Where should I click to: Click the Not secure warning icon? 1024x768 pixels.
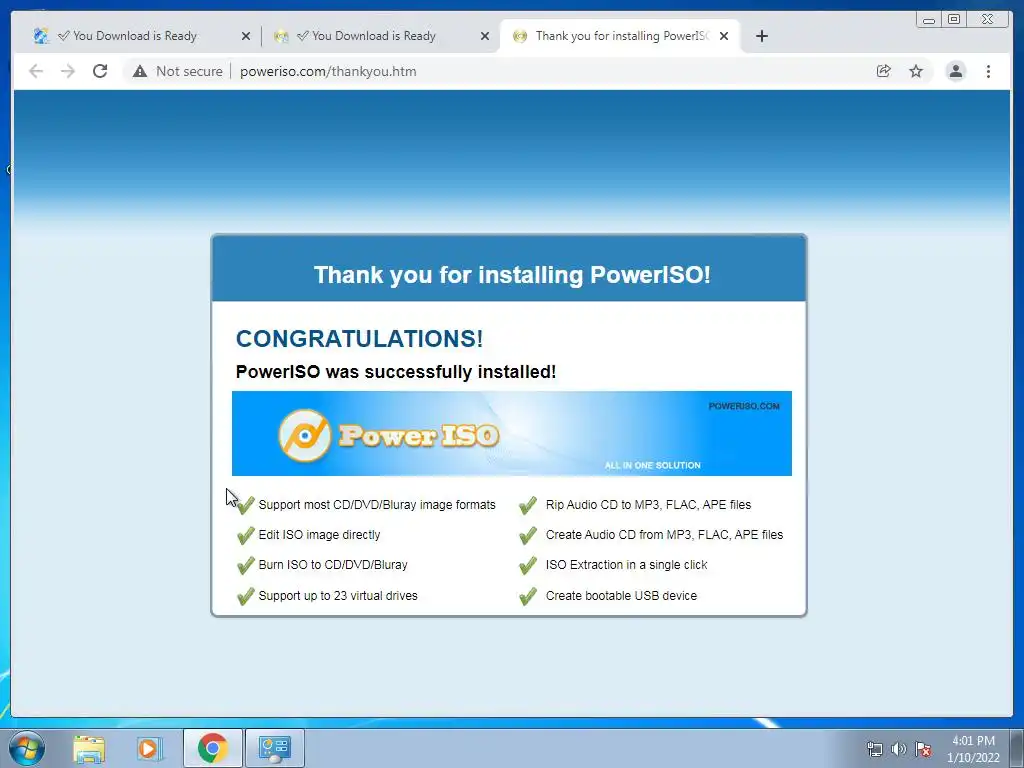[x=140, y=71]
